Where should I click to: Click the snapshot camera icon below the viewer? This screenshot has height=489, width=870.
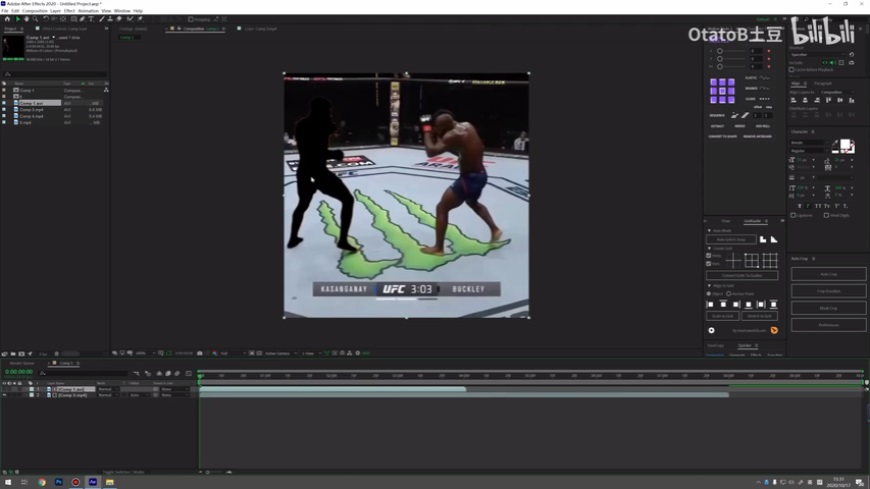[x=200, y=353]
